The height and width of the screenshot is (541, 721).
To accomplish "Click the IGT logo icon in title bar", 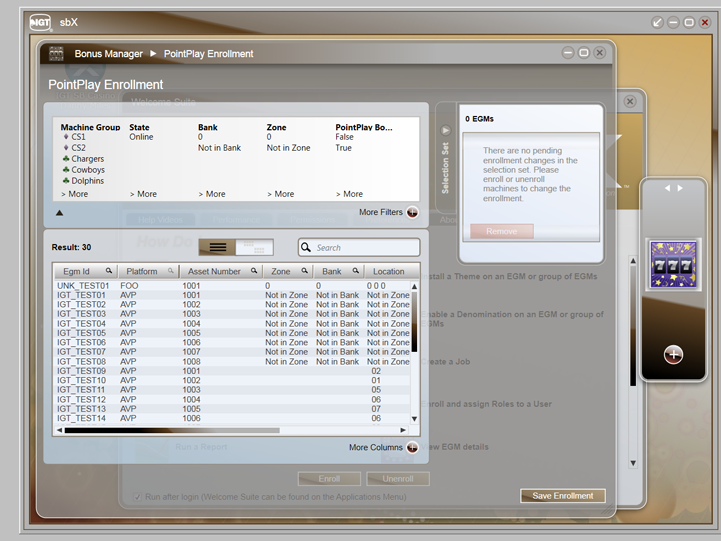I will click(40, 22).
